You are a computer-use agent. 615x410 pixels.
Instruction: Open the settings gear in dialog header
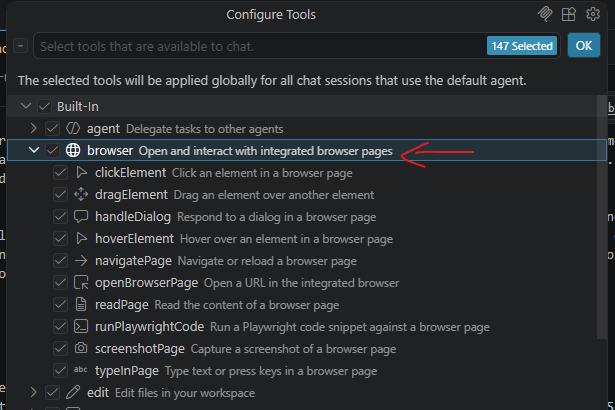coord(593,14)
